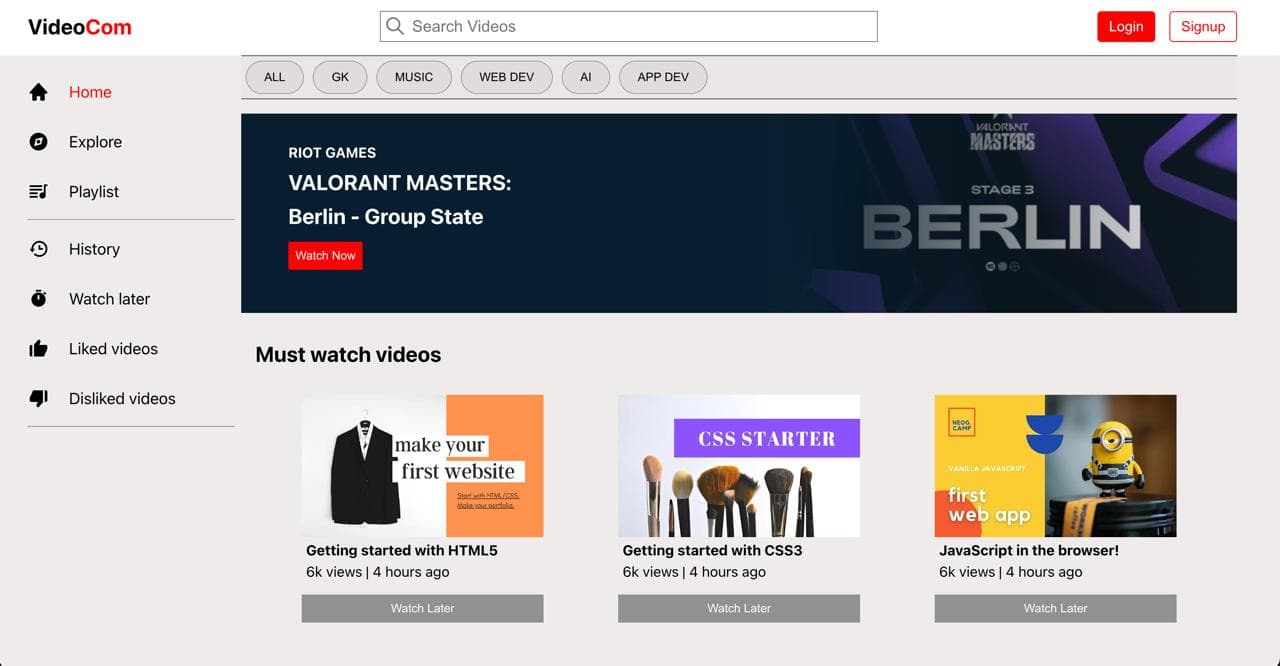Focus the Search Videos input field
Viewport: 1280px width, 666px height.
(640, 26)
